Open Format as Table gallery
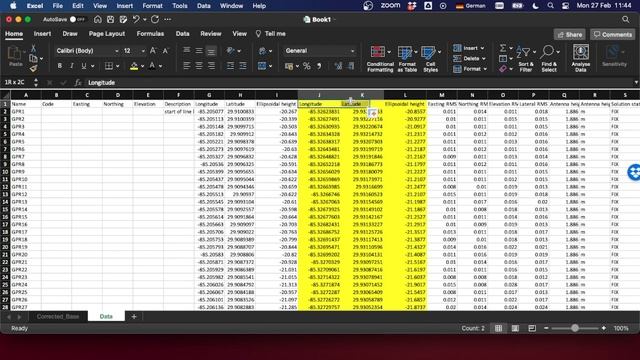Viewport: 640px width, 360px height. [x=407, y=59]
